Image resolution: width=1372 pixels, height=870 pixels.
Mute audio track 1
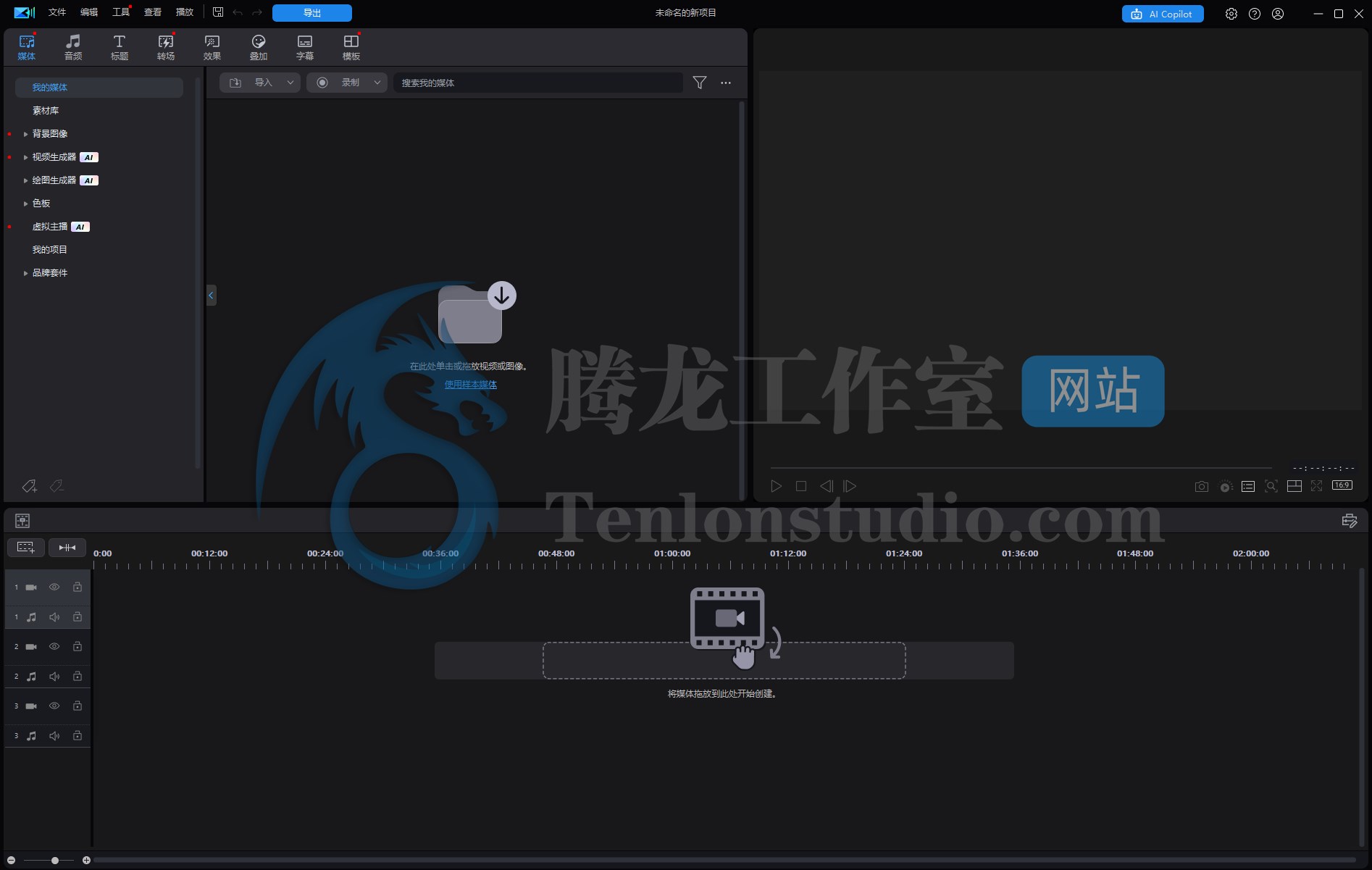point(54,617)
